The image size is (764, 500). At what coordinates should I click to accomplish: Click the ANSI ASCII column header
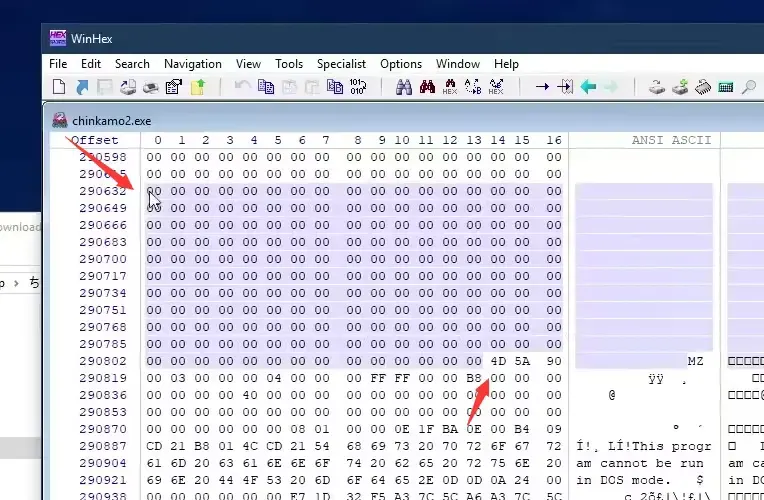click(671, 140)
